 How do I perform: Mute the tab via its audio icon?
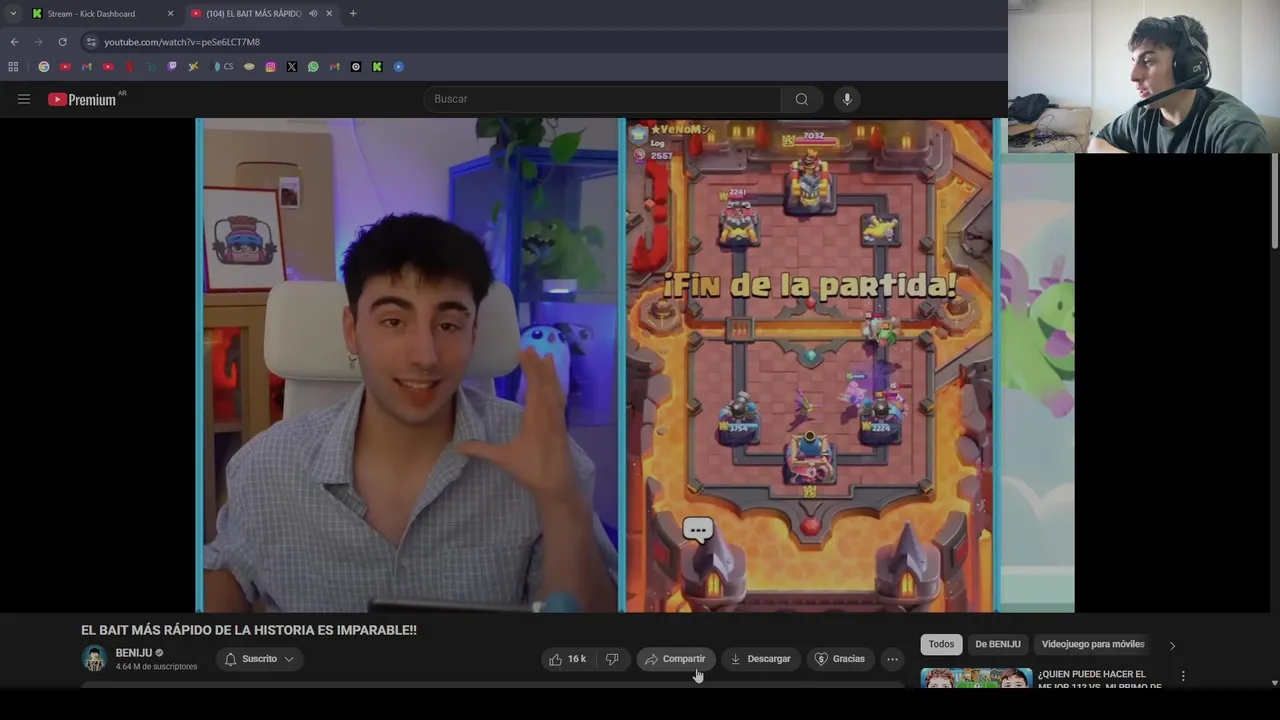[314, 14]
